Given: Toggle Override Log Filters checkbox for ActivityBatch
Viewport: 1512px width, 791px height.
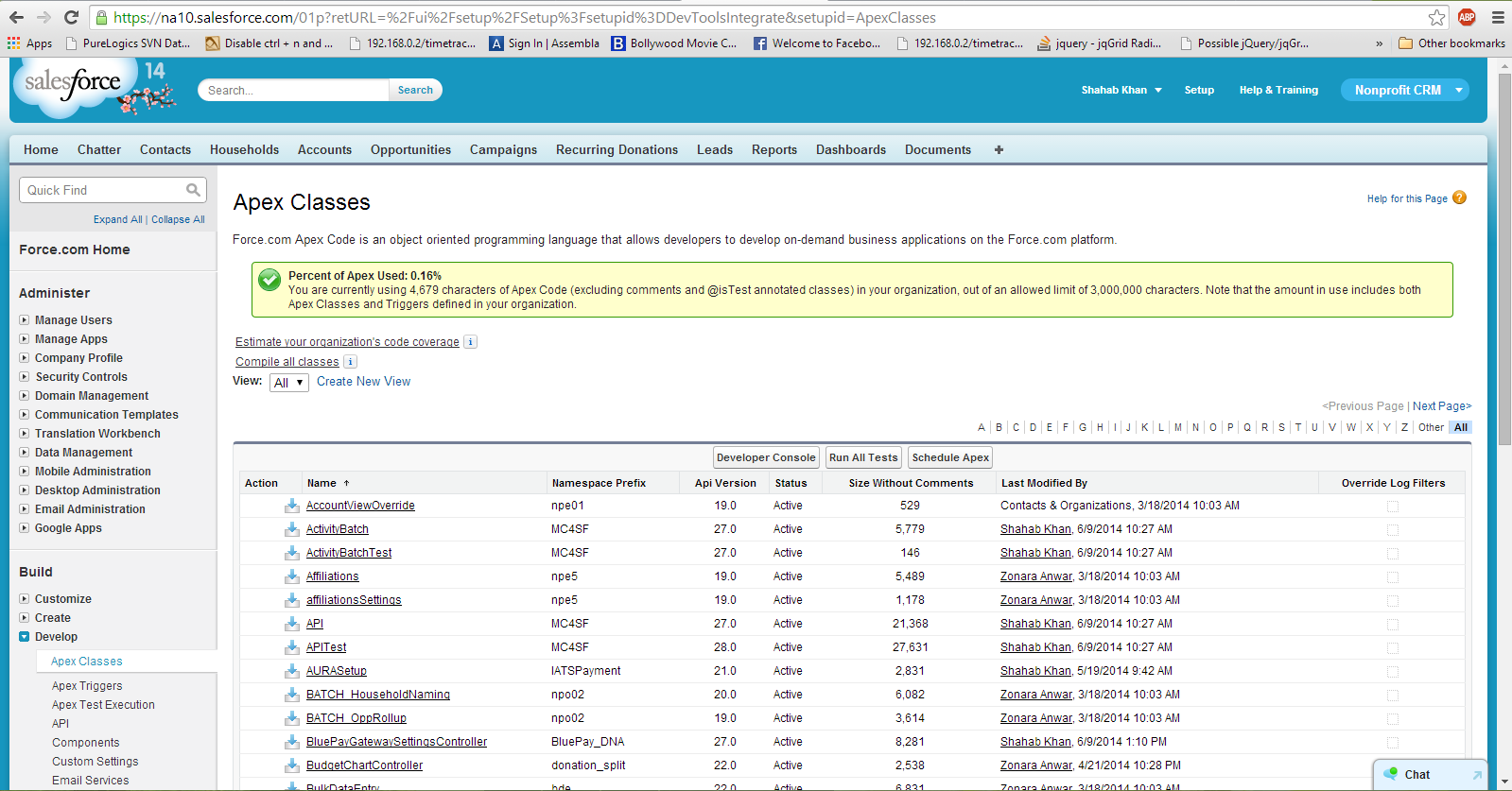Looking at the screenshot, I should tap(1393, 530).
